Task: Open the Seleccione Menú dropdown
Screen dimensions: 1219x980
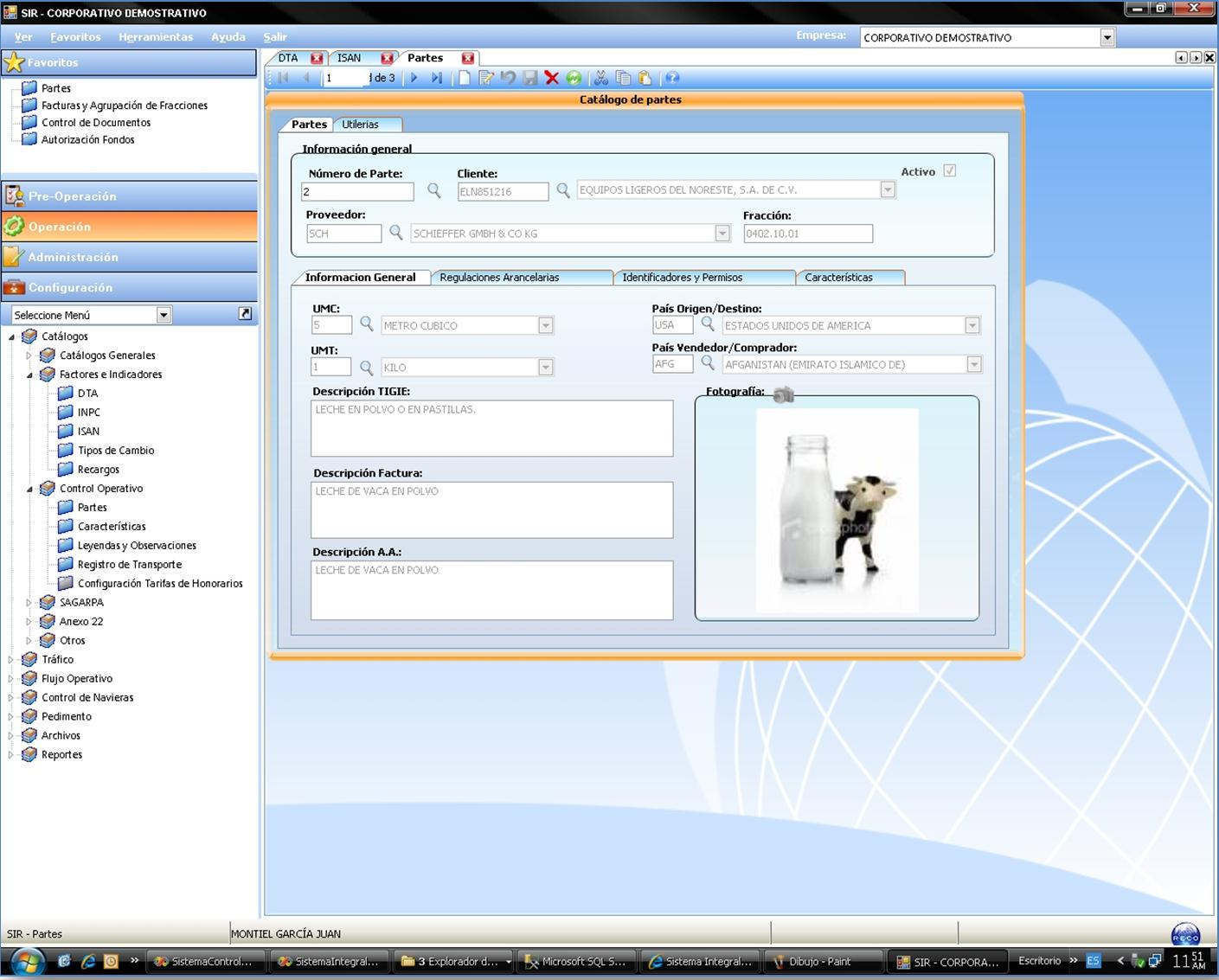Action: (164, 315)
